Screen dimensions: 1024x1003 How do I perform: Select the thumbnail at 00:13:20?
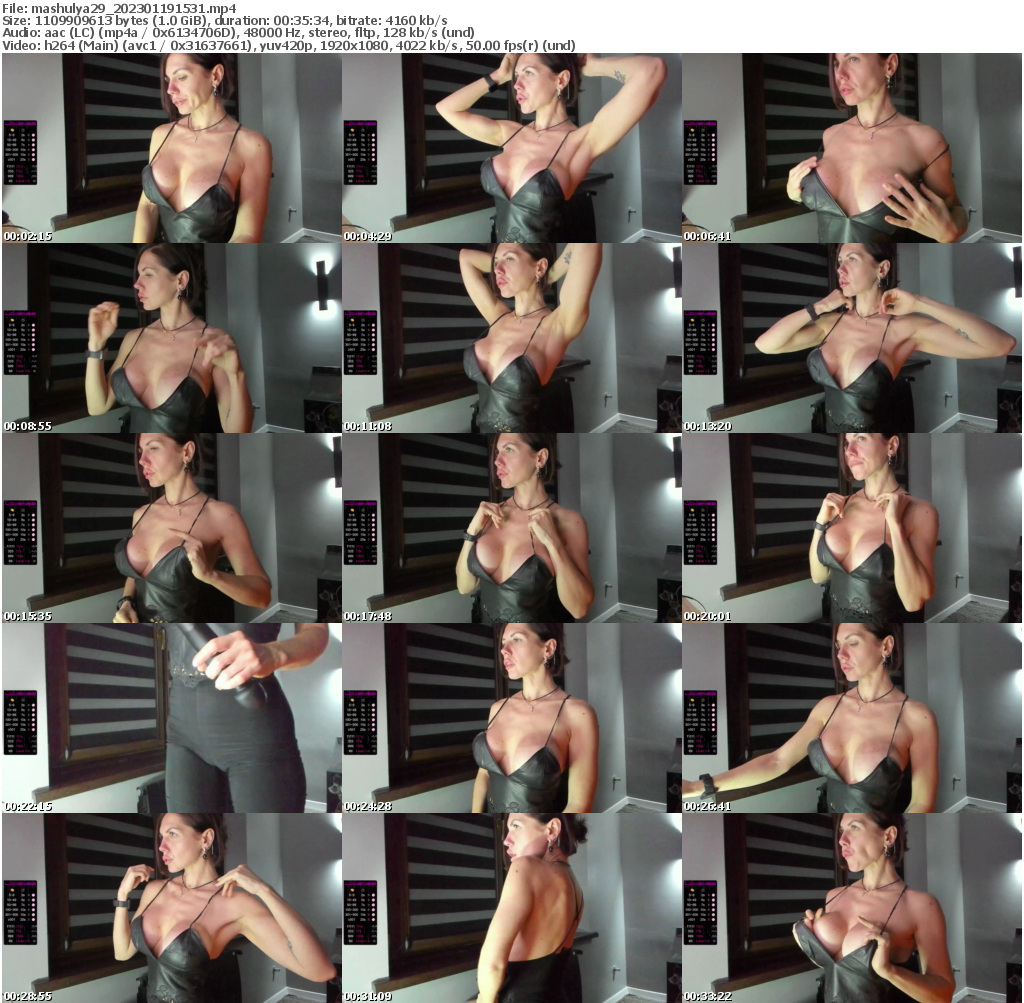[x=851, y=338]
